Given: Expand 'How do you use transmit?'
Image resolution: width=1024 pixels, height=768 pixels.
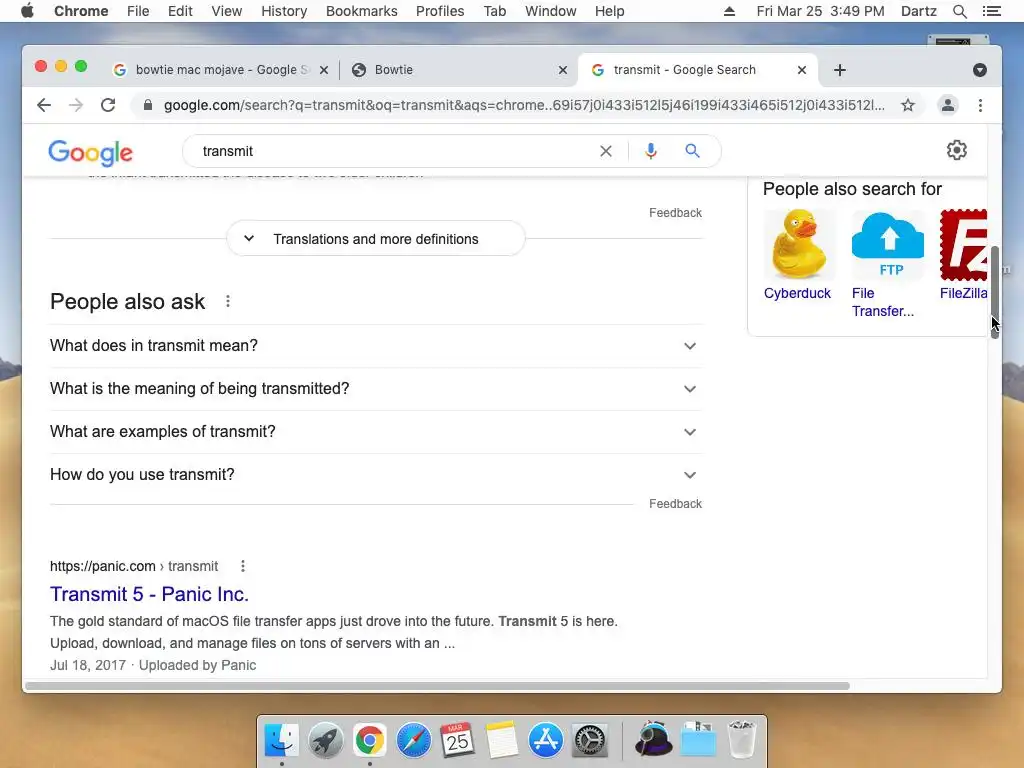Looking at the screenshot, I should pyautogui.click(x=376, y=475).
